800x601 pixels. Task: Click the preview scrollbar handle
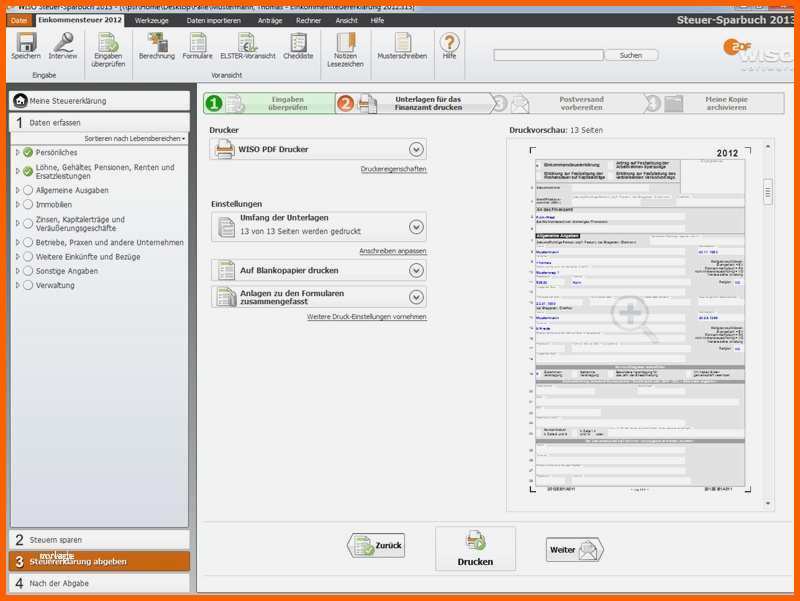point(768,192)
